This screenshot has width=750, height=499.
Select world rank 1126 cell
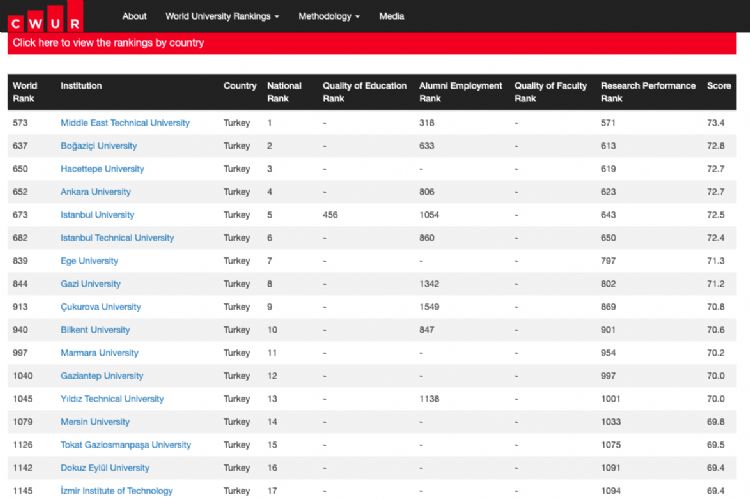pyautogui.click(x=22, y=444)
